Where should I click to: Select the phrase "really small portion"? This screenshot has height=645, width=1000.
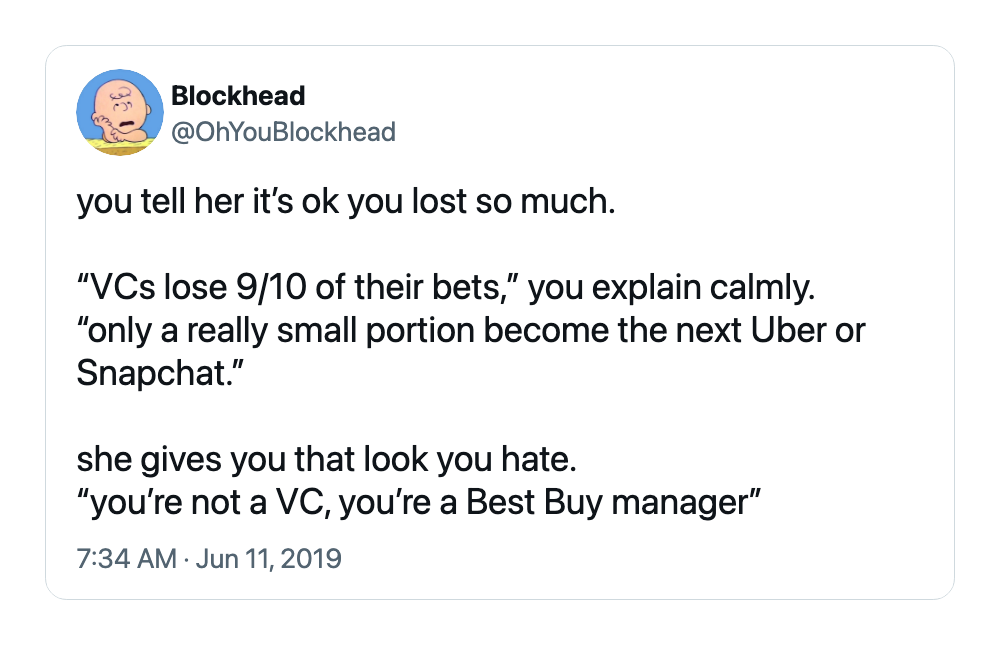(330, 332)
